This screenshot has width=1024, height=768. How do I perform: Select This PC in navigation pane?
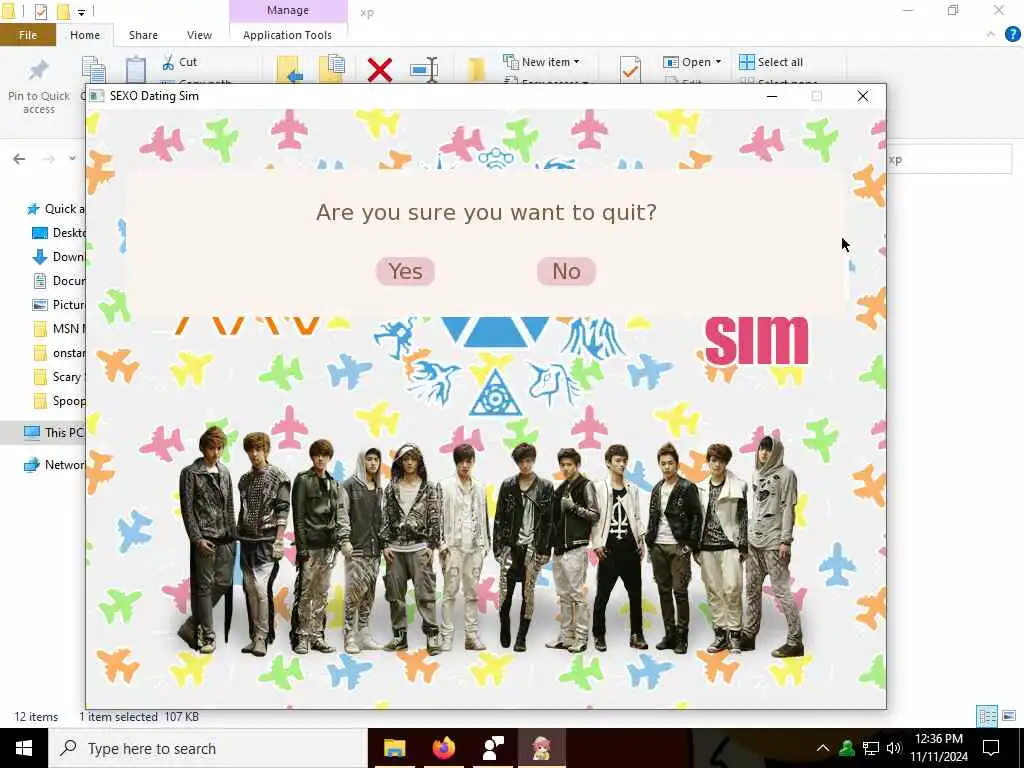(x=54, y=432)
